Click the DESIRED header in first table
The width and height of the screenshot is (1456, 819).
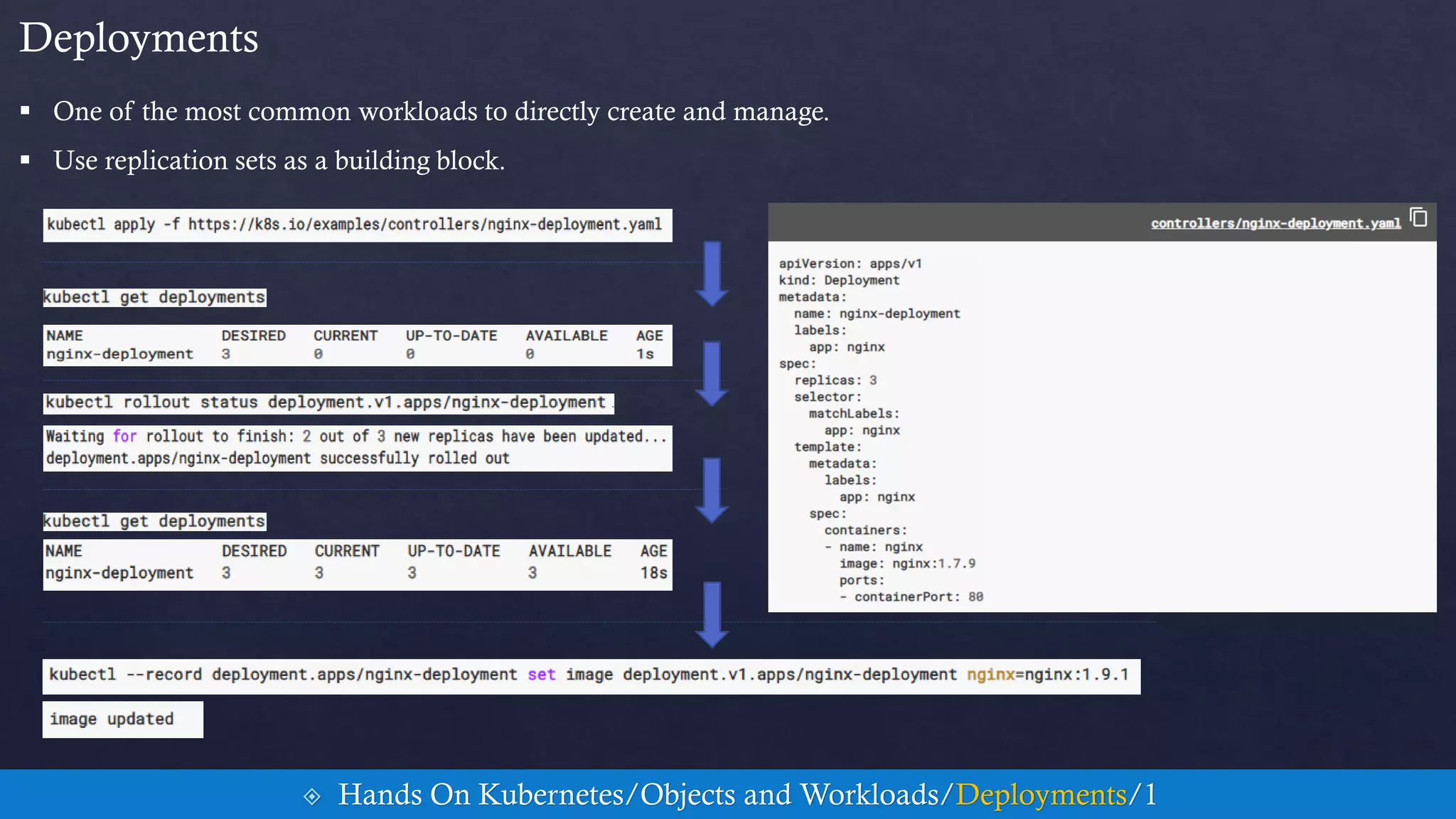[253, 336]
